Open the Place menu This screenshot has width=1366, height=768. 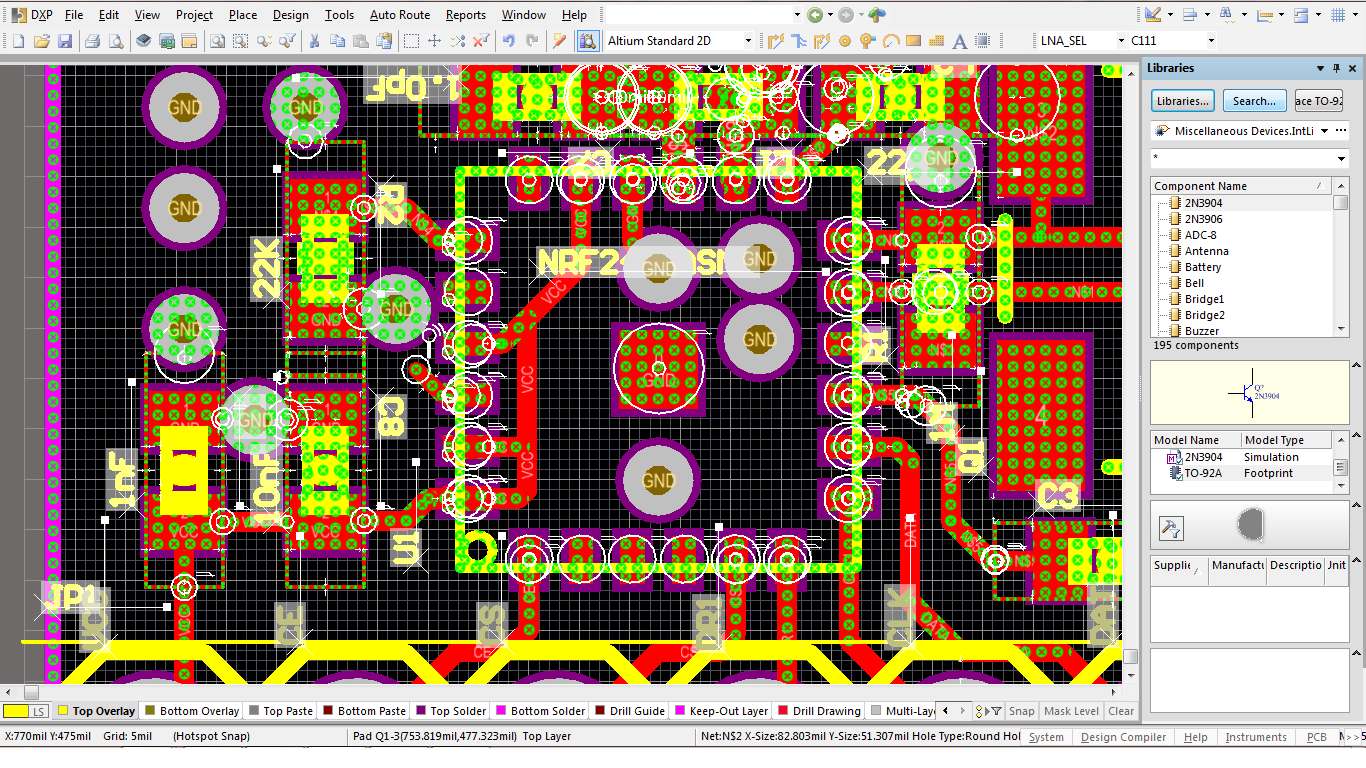click(242, 15)
